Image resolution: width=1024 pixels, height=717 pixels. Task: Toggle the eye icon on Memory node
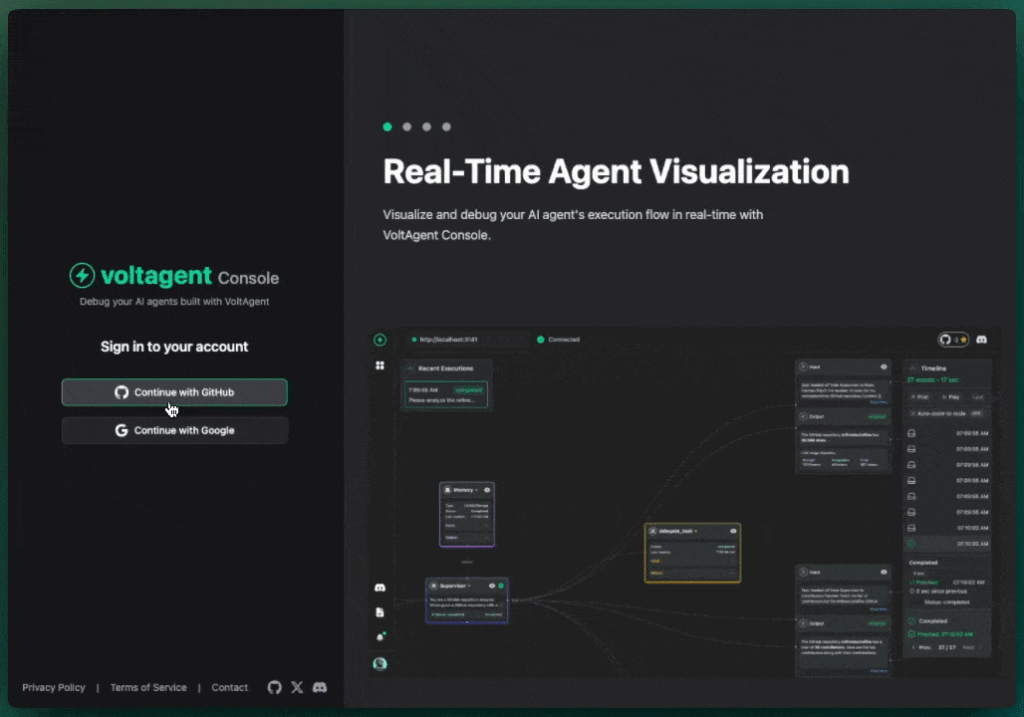tap(487, 490)
